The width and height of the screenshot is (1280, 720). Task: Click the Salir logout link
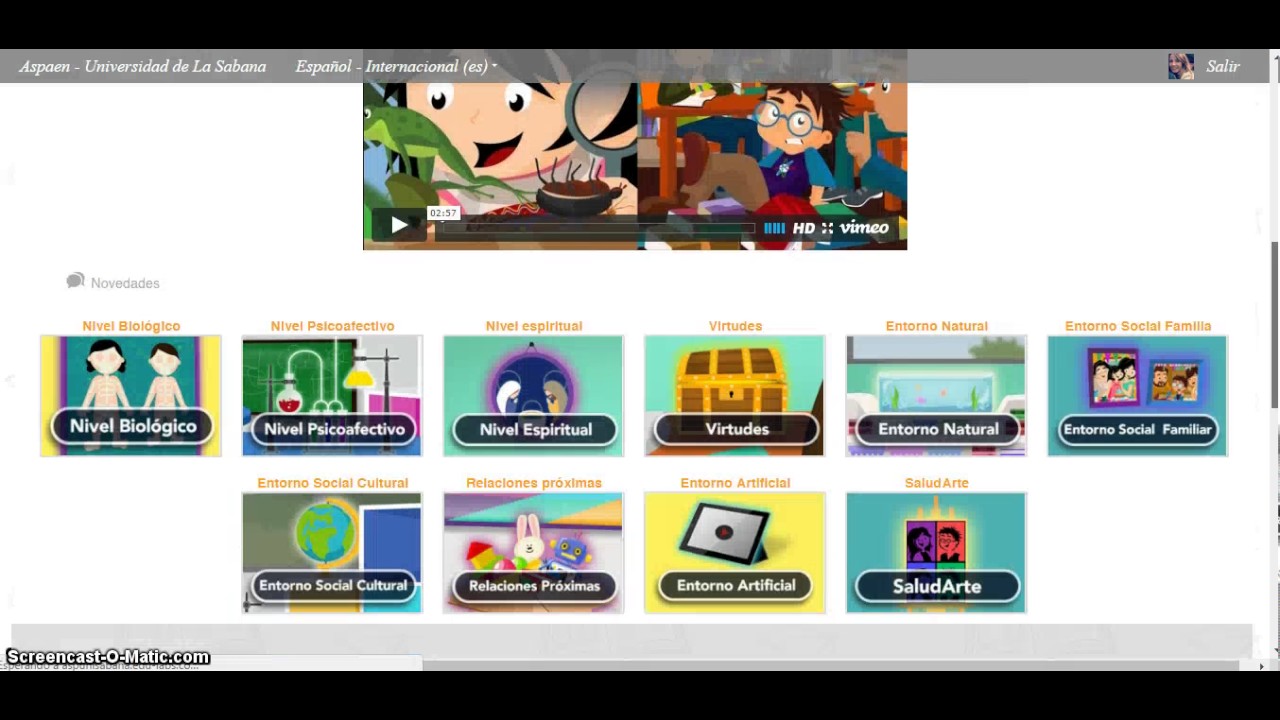coord(1223,67)
